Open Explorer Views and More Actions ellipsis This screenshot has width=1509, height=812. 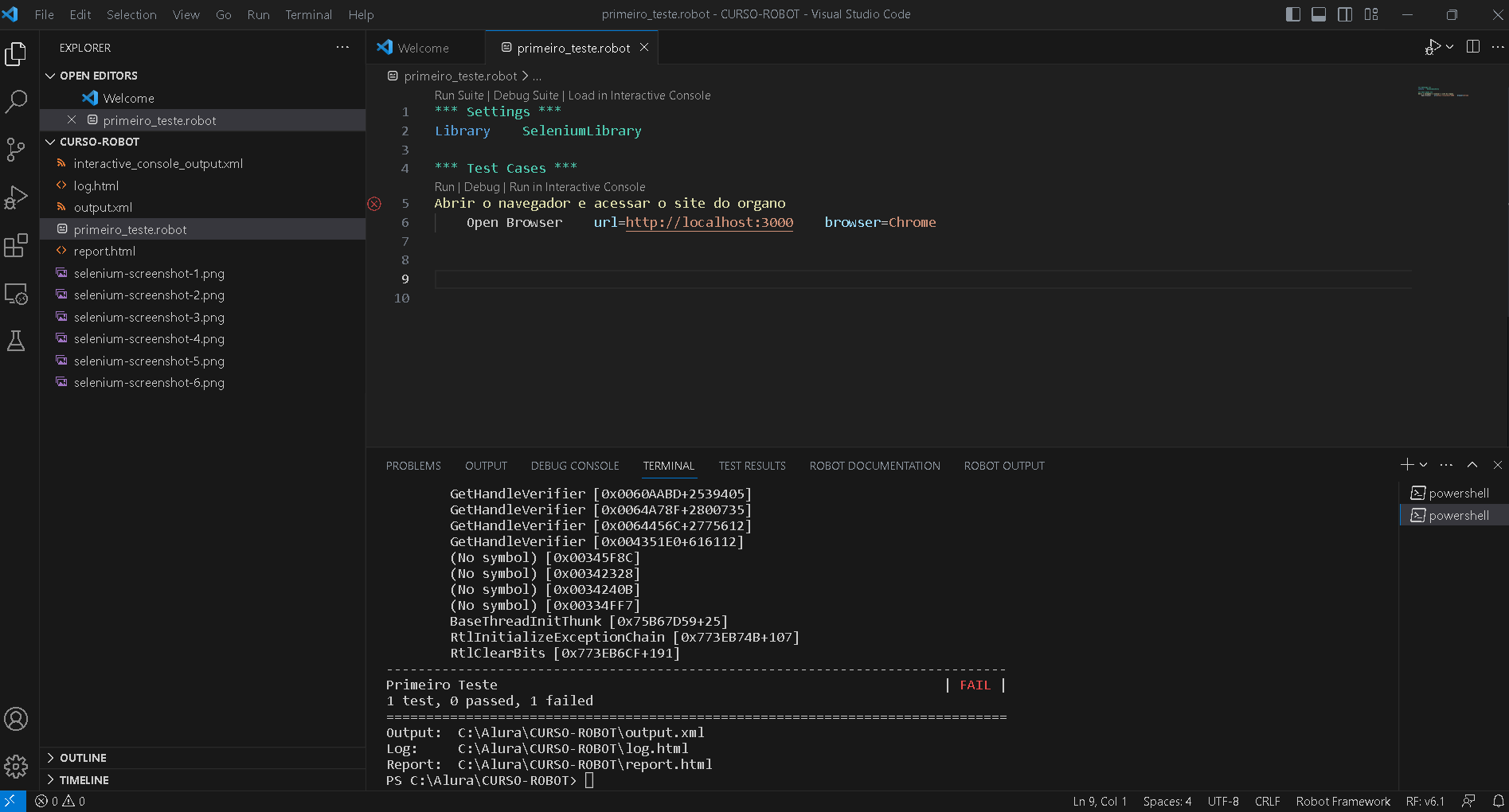pyautogui.click(x=342, y=47)
